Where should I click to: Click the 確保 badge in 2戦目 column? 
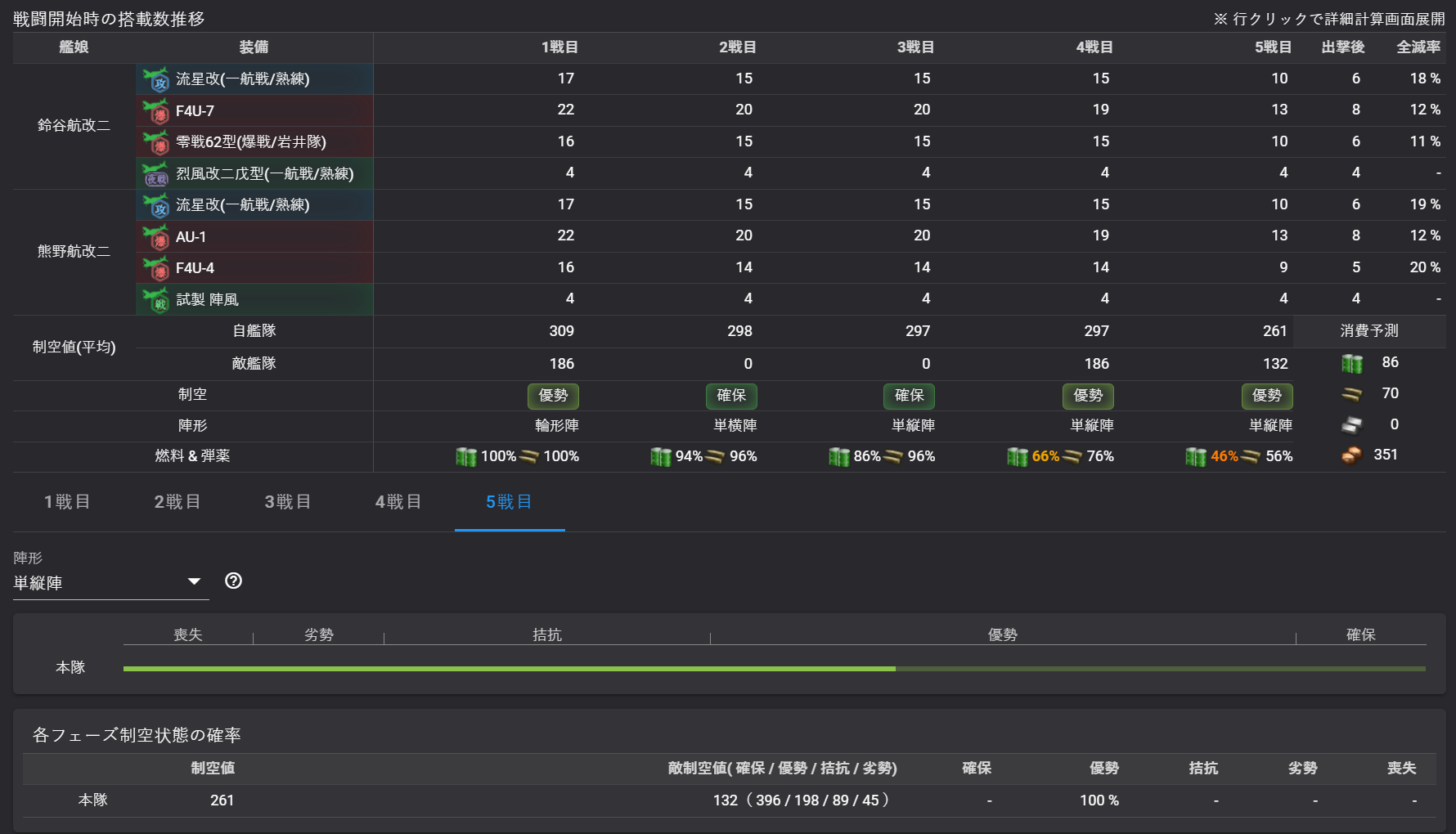coord(730,397)
